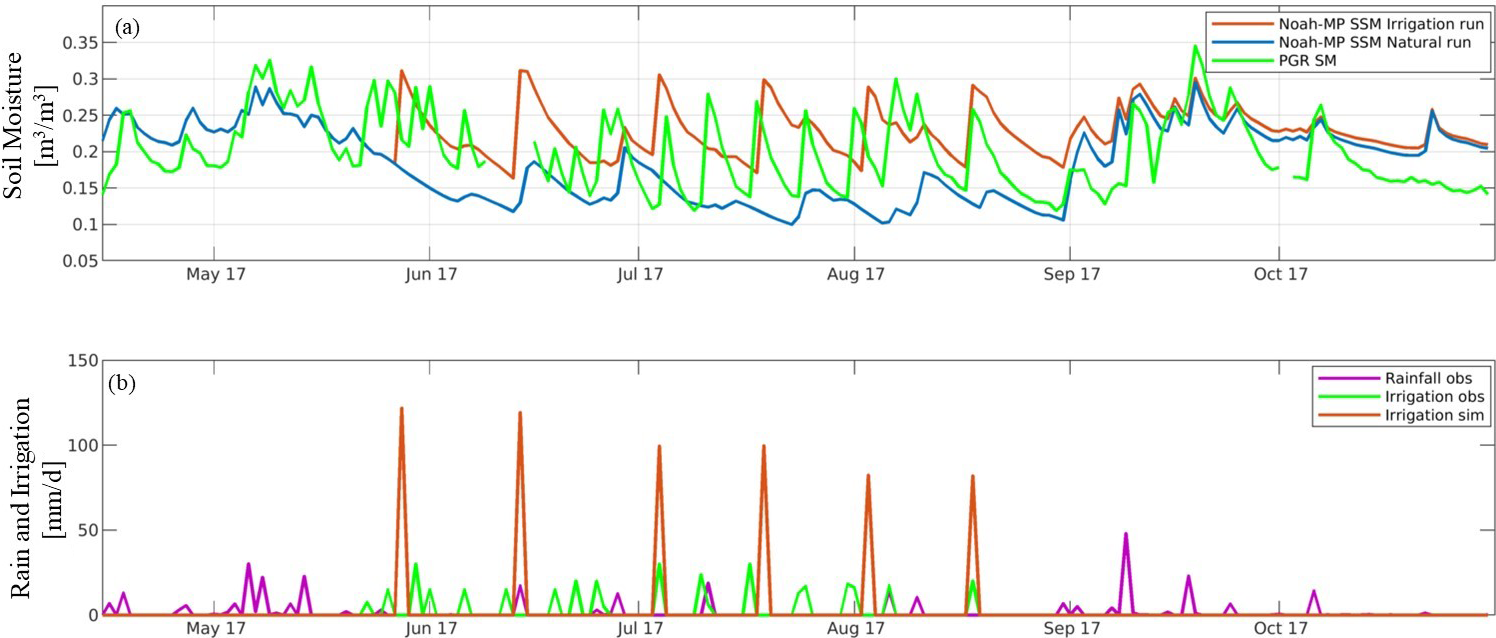This screenshot has height=638, width=1496.
Task: Click the highest purple rainfall peak in September
Action: tap(1125, 534)
